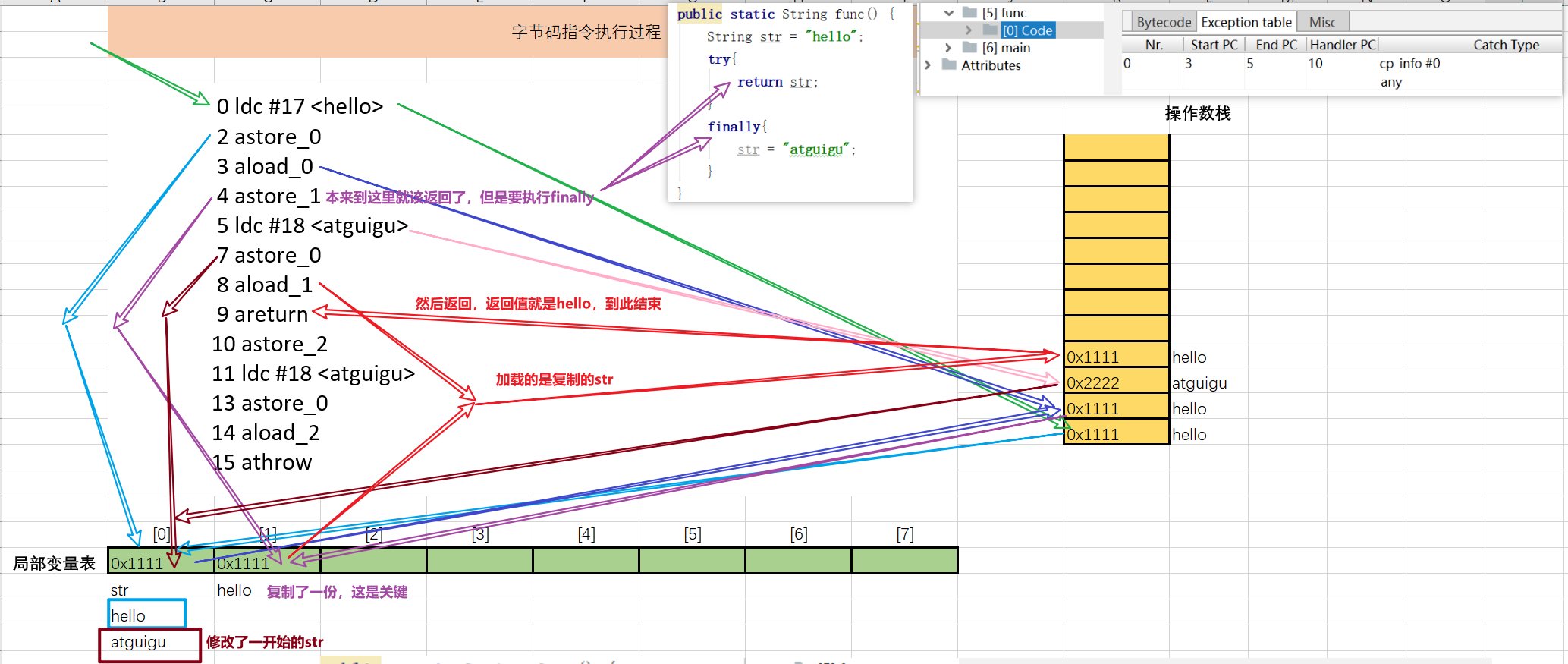The height and width of the screenshot is (664, 1568).
Task: Click the atguigu label beside 0x2222
Action: [x=1199, y=383]
